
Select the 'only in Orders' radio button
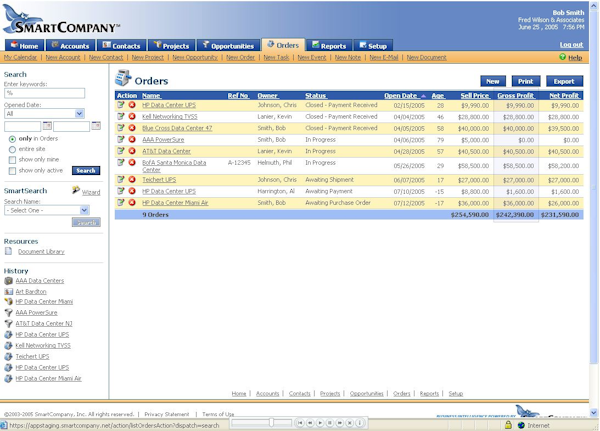[12, 139]
